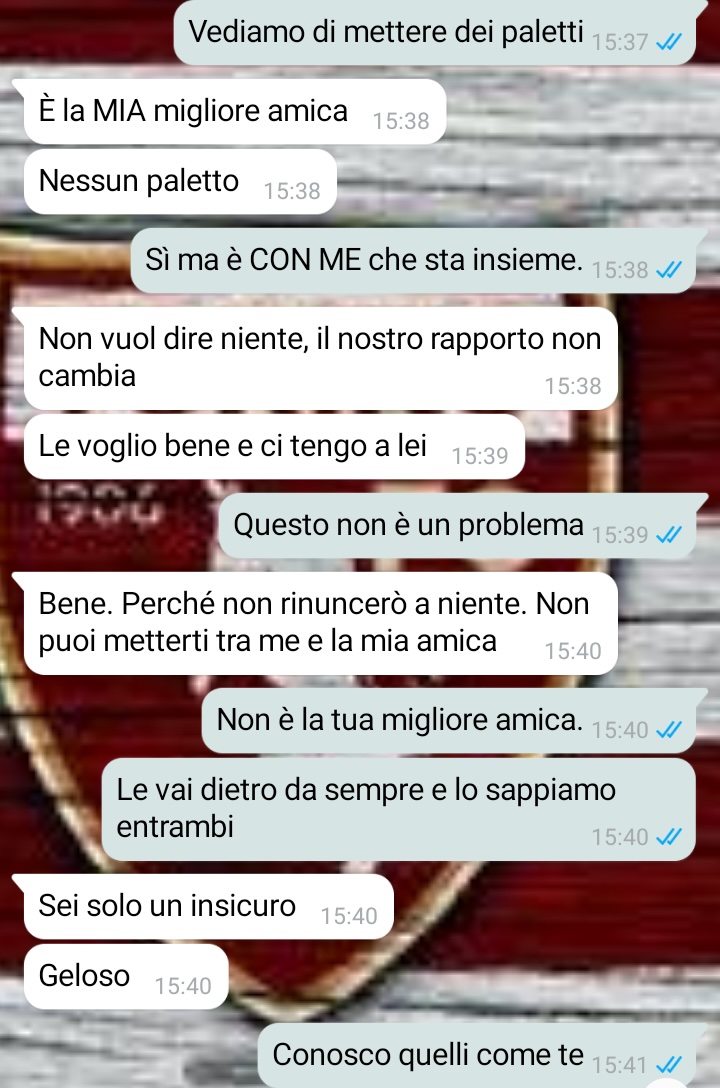Screen dimensions: 720x1088
Task: Tap read ticks on 'Non è la tua migliore amica'
Action: click(x=669, y=730)
